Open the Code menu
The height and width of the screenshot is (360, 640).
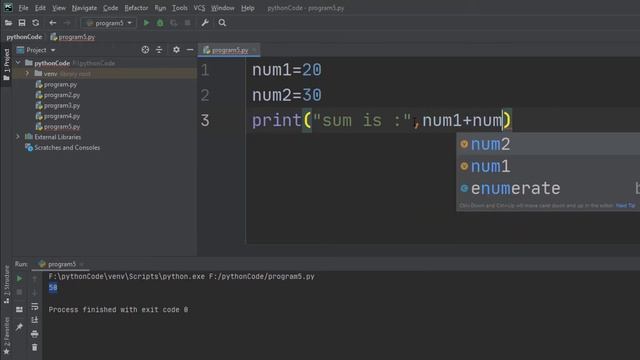(x=110, y=8)
